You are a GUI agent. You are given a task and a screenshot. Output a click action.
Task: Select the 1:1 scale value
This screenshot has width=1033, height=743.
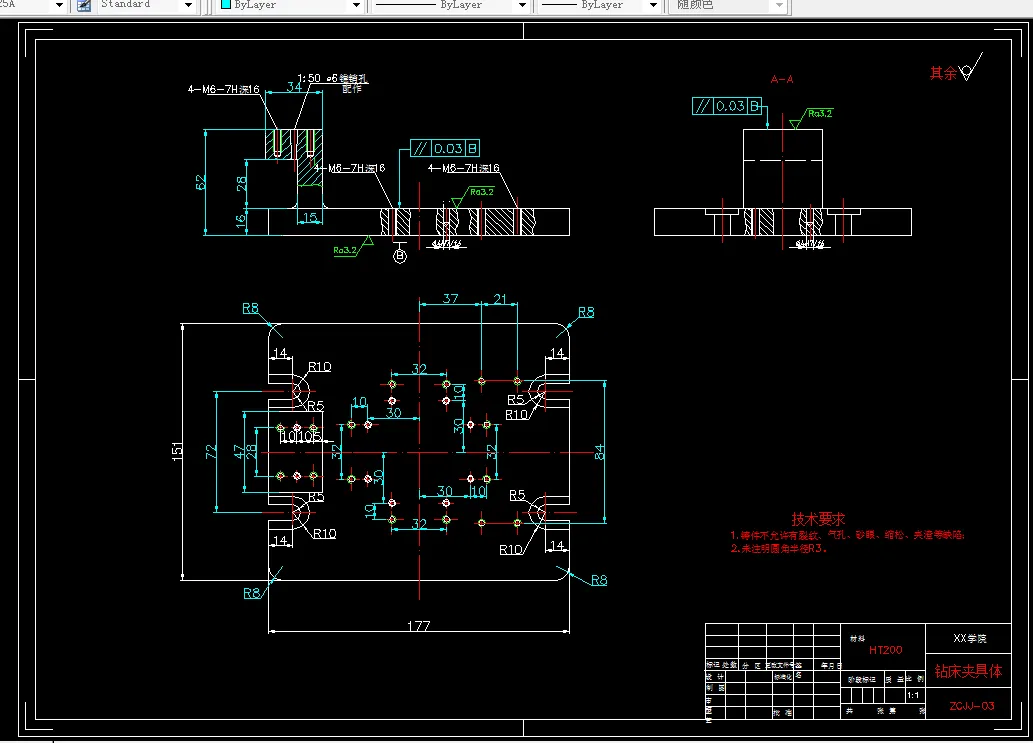point(913,696)
